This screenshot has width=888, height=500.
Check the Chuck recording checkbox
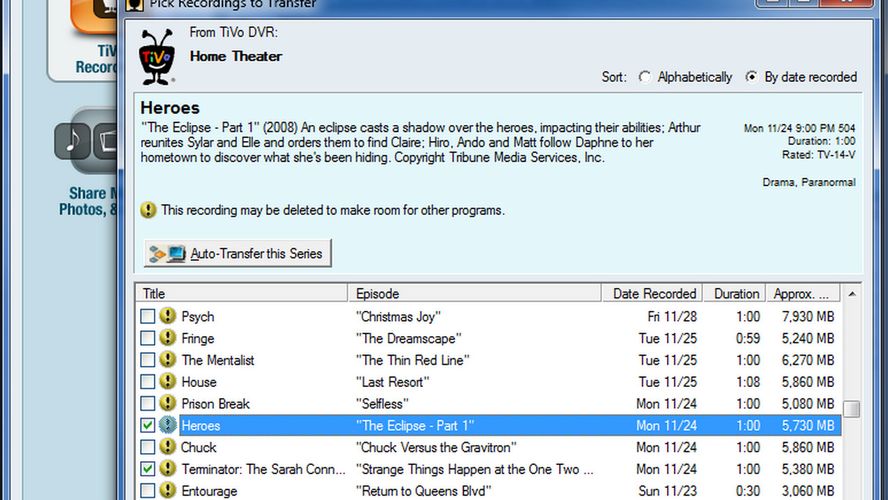(147, 447)
